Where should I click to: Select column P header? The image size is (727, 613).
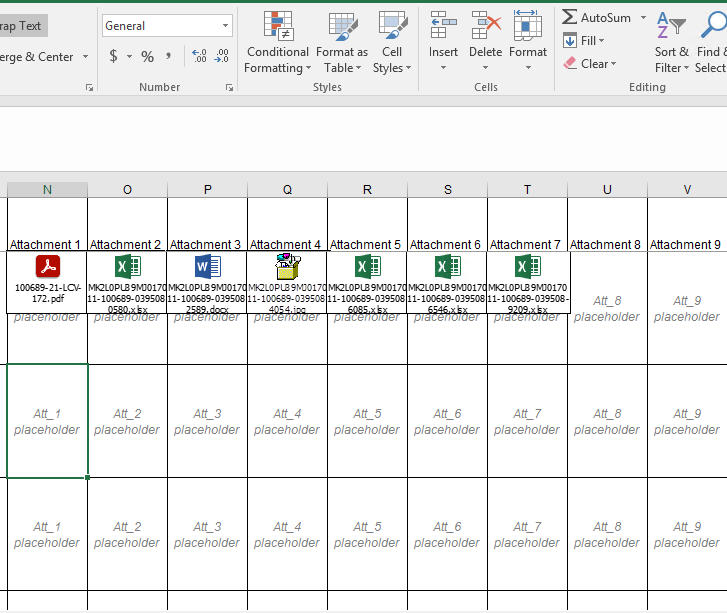[207, 190]
